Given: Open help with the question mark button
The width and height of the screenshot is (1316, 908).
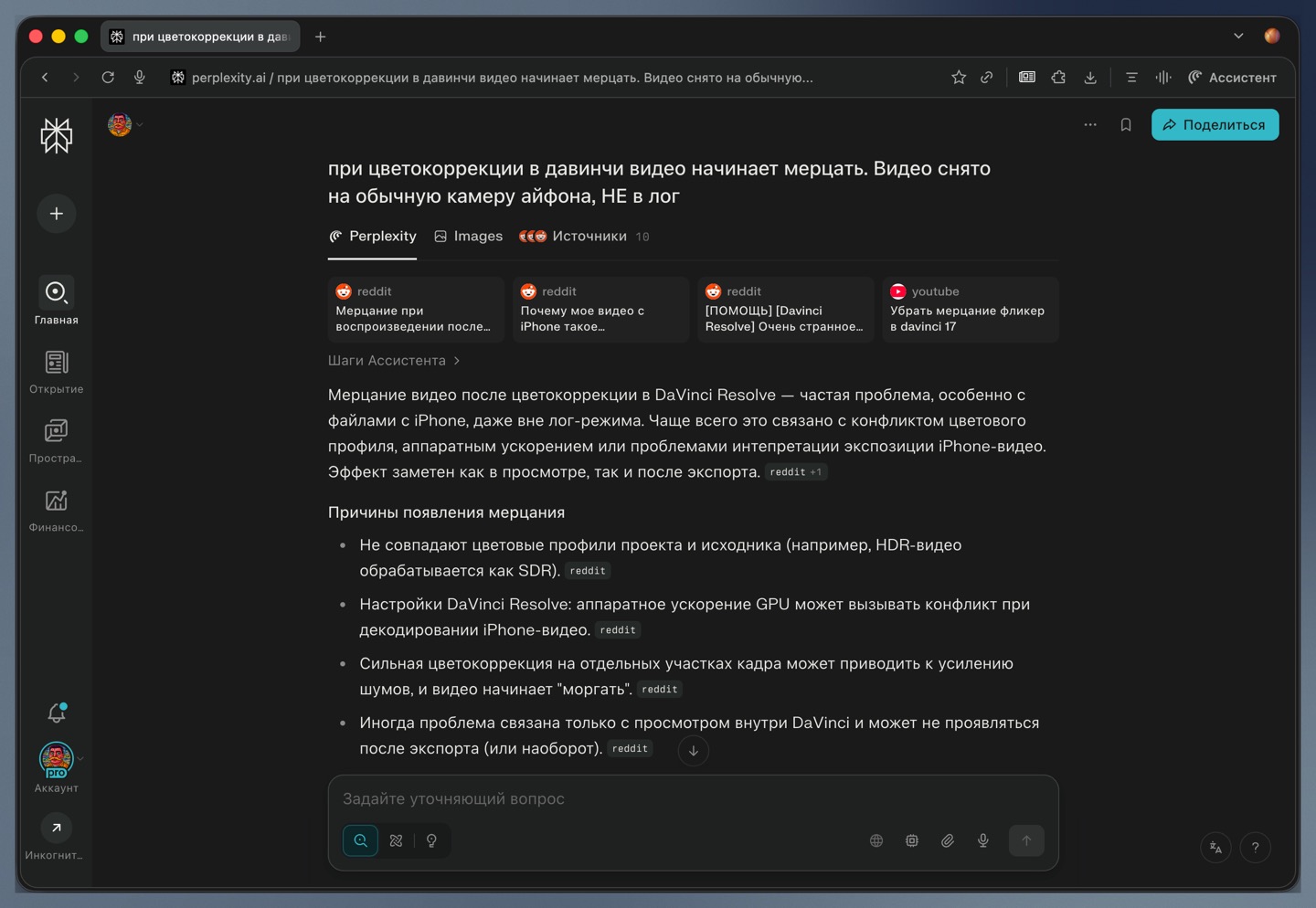Looking at the screenshot, I should (x=1256, y=848).
